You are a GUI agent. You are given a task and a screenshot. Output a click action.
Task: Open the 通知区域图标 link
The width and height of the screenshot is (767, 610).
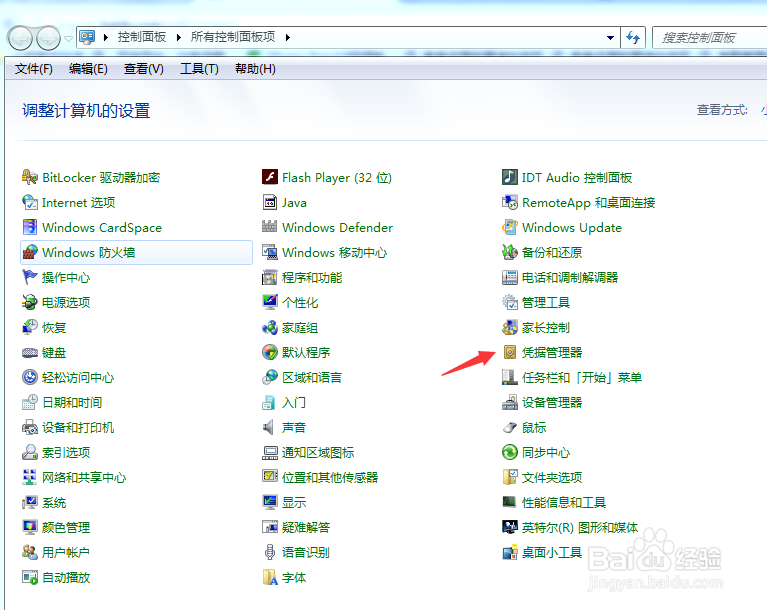[318, 452]
